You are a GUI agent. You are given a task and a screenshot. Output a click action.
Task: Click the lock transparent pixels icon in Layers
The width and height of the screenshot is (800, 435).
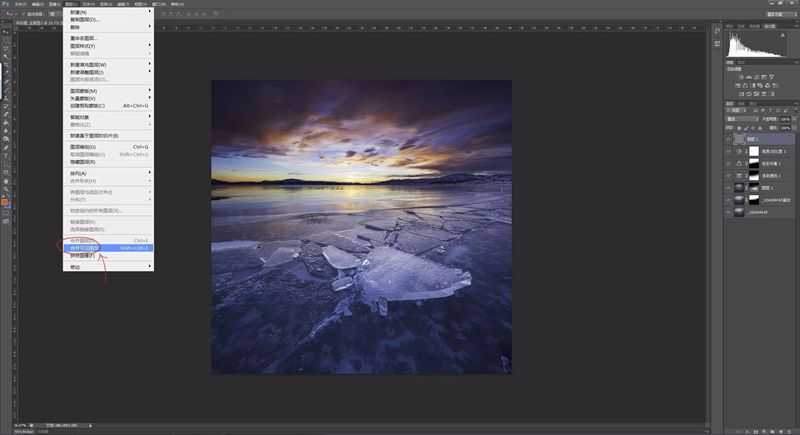coord(739,127)
